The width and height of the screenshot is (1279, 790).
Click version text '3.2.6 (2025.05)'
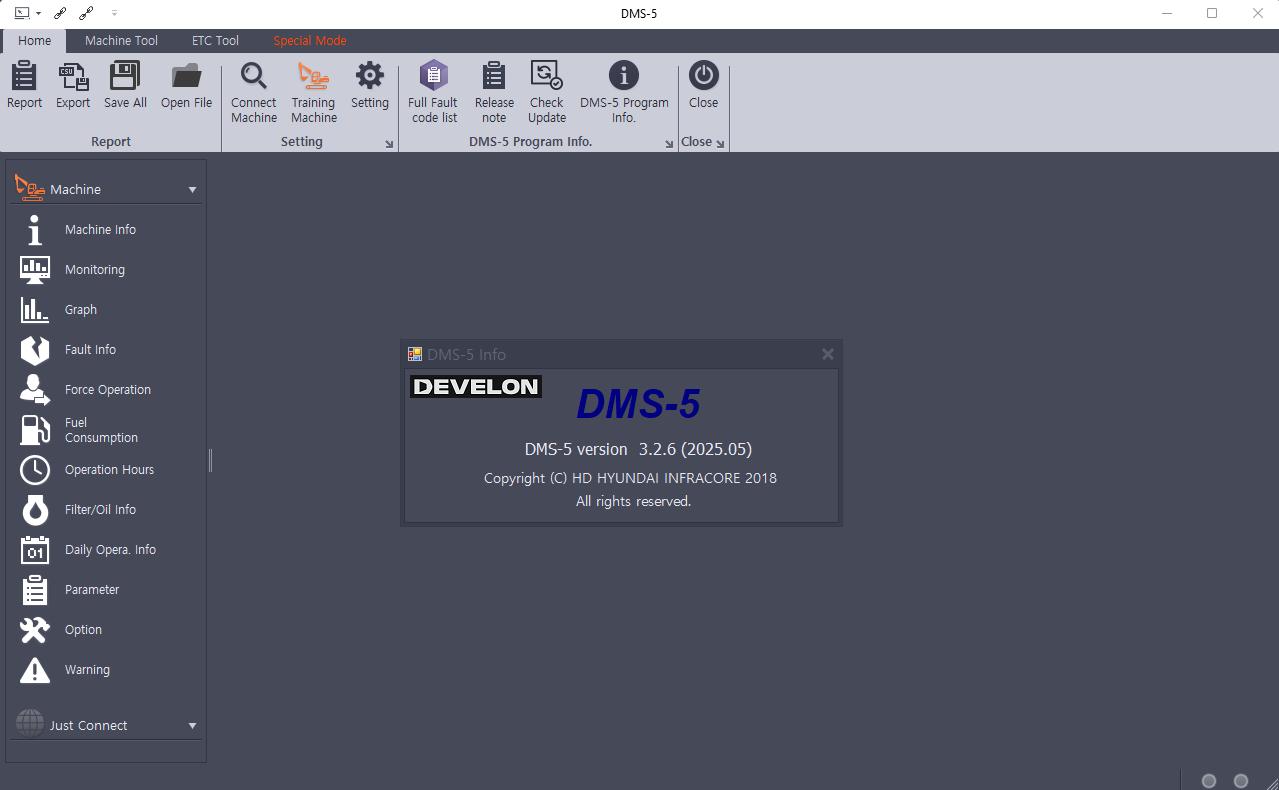pyautogui.click(x=695, y=449)
